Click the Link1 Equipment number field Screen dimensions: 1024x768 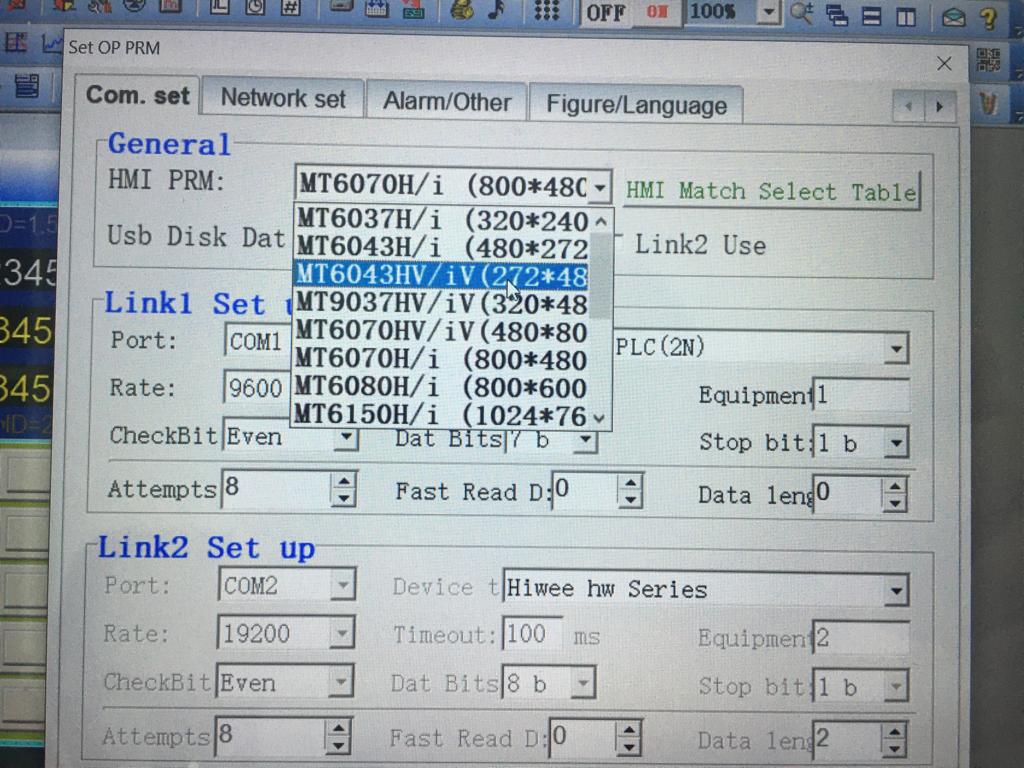(x=861, y=394)
